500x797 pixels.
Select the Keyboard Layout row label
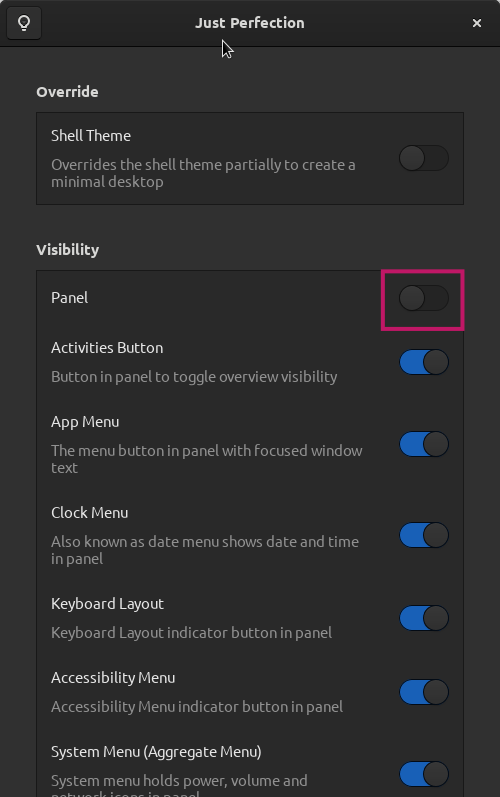coord(107,604)
